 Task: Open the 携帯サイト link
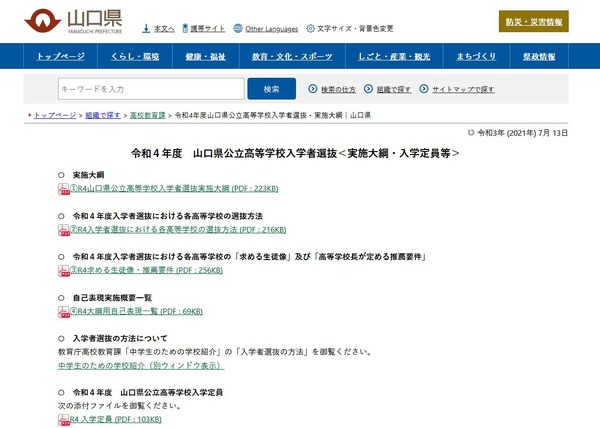click(208, 29)
